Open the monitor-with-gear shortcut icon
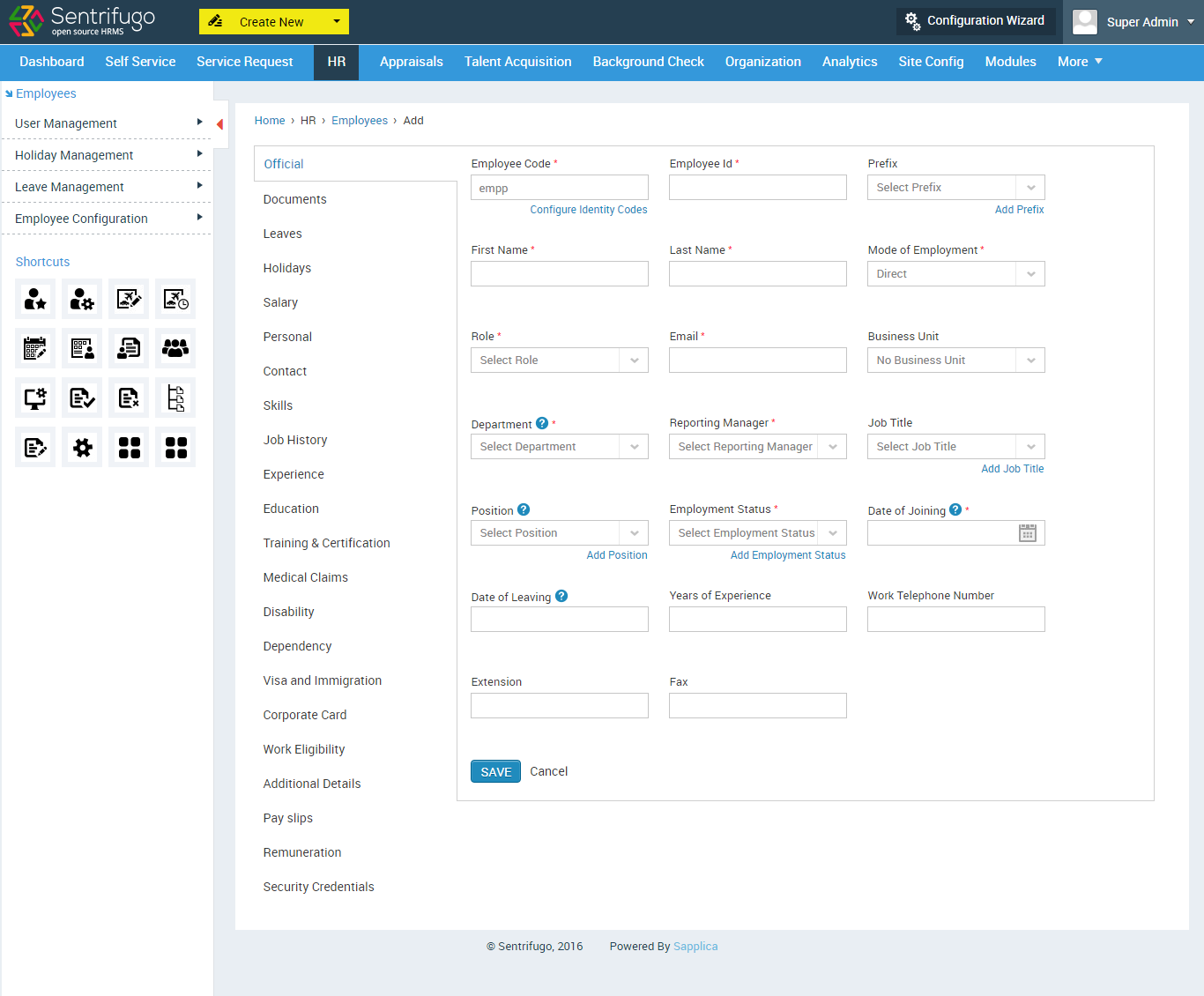 coord(35,398)
